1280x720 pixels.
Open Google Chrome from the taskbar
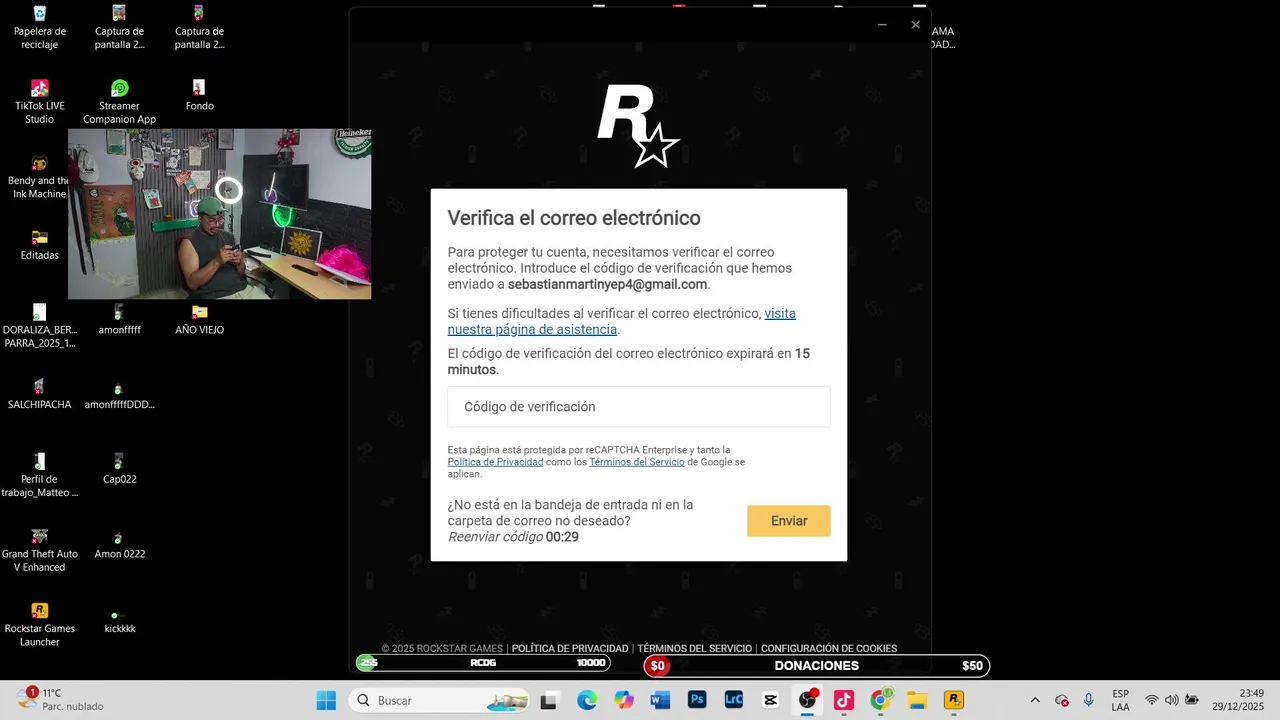(880, 700)
